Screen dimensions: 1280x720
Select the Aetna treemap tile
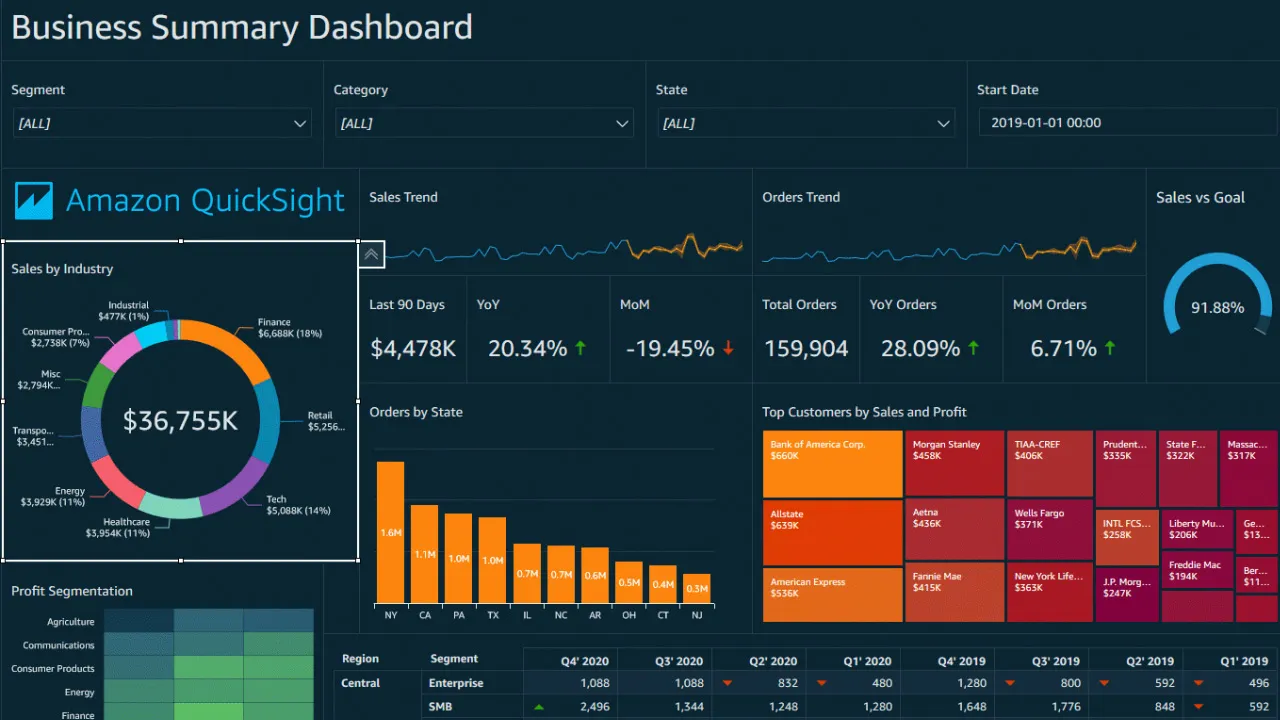[x=954, y=529]
